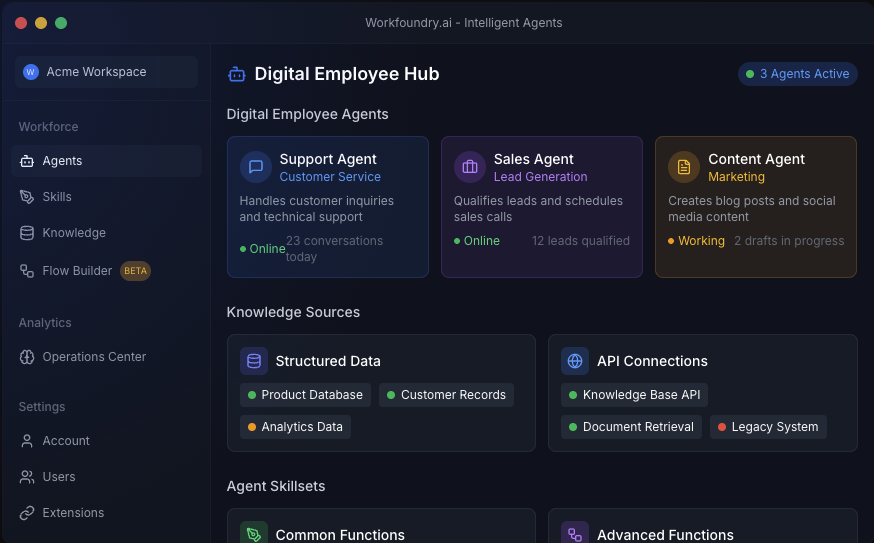Navigate to Operations Center
This screenshot has width=874, height=543.
[94, 357]
